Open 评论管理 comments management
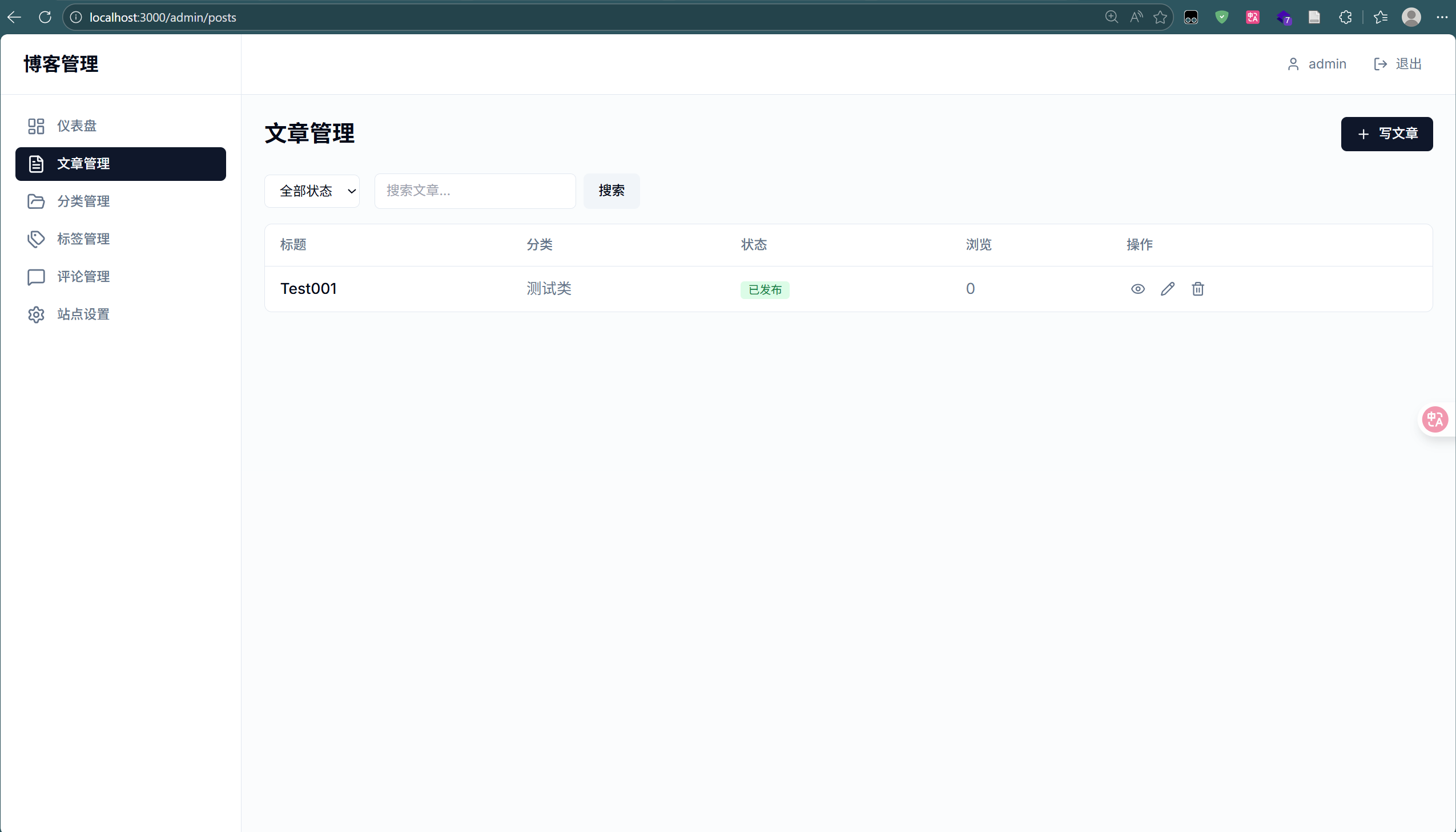Viewport: 1456px width, 832px height. click(x=83, y=277)
